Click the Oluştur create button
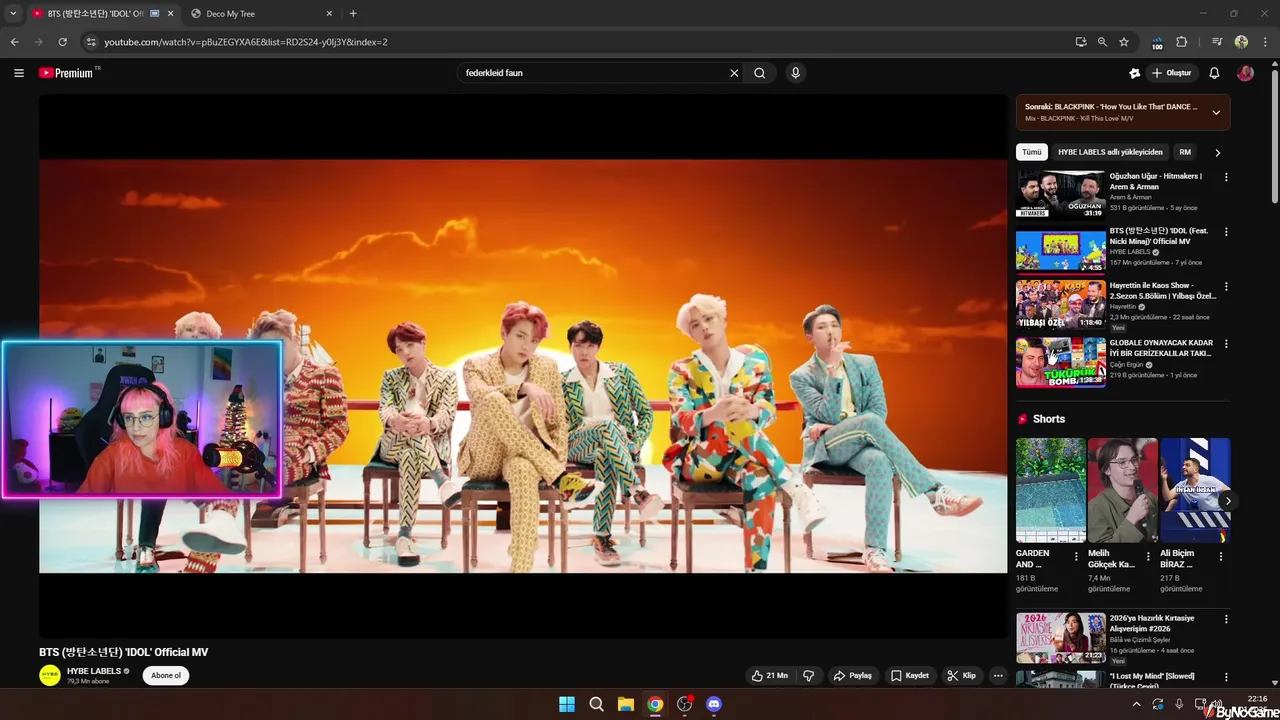This screenshot has height=720, width=1280. tap(1172, 73)
